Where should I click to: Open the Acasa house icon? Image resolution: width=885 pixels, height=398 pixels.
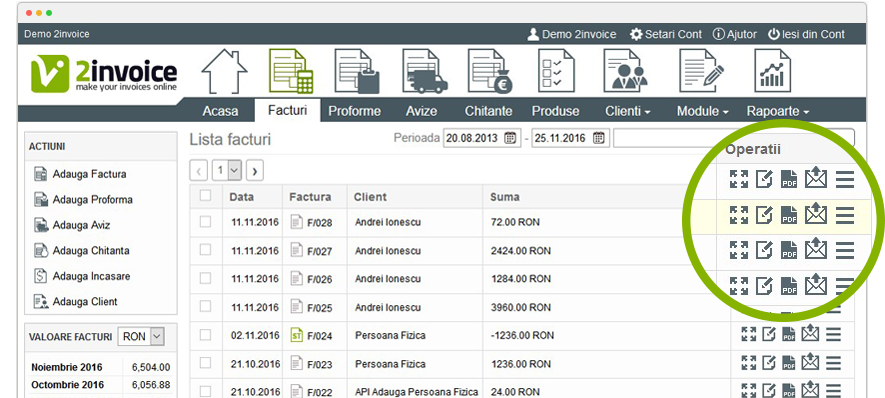click(224, 71)
